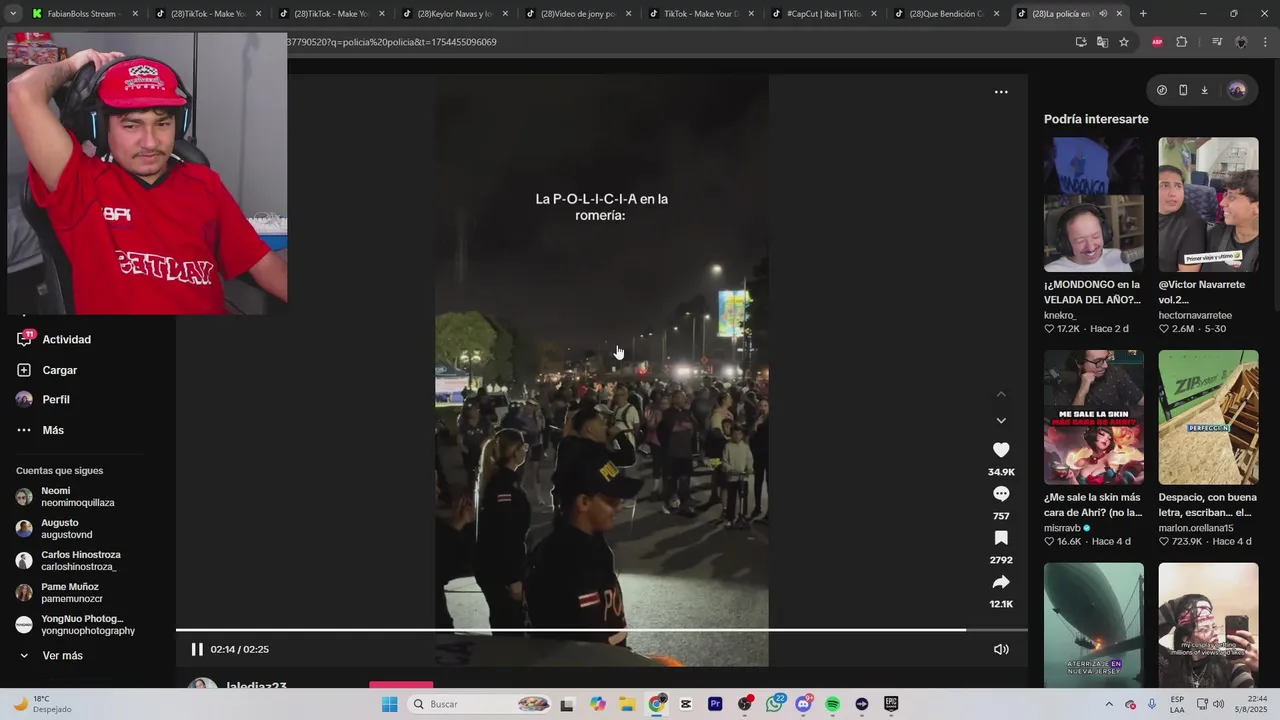Click the install app icon in address bar
The height and width of the screenshot is (720, 1280).
1081,42
